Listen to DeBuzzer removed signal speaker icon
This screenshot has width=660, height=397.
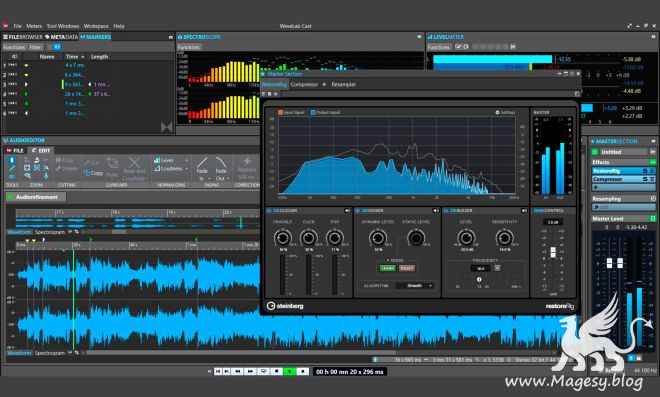pos(524,210)
